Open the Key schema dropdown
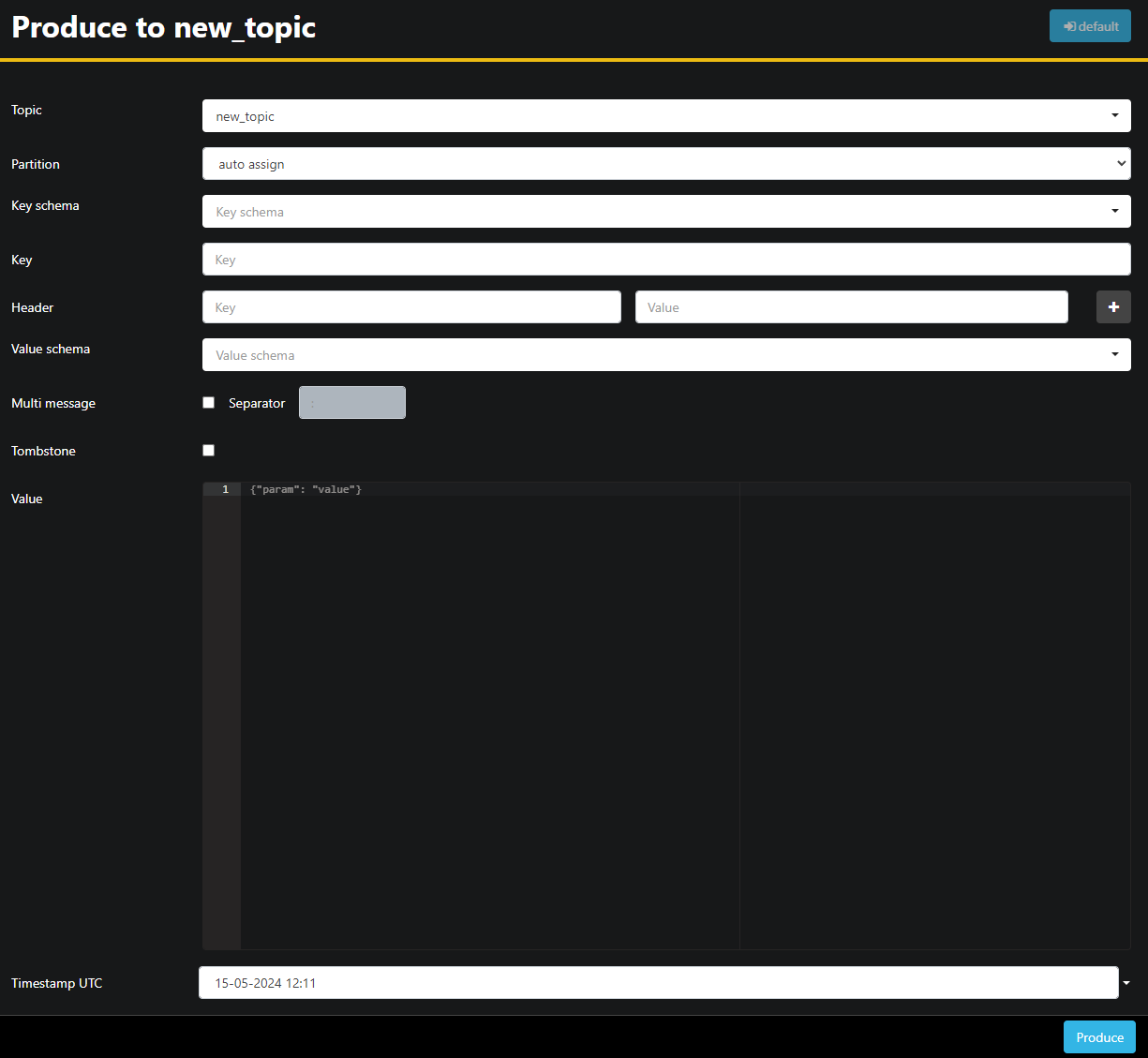 [665, 212]
